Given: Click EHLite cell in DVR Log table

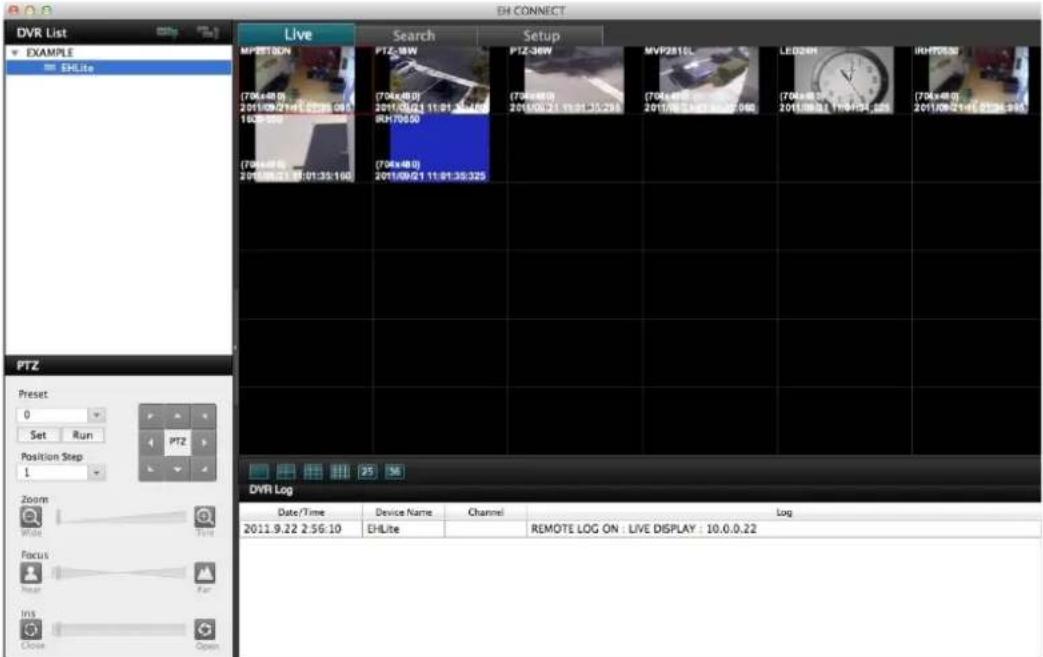Looking at the screenshot, I should tap(404, 529).
